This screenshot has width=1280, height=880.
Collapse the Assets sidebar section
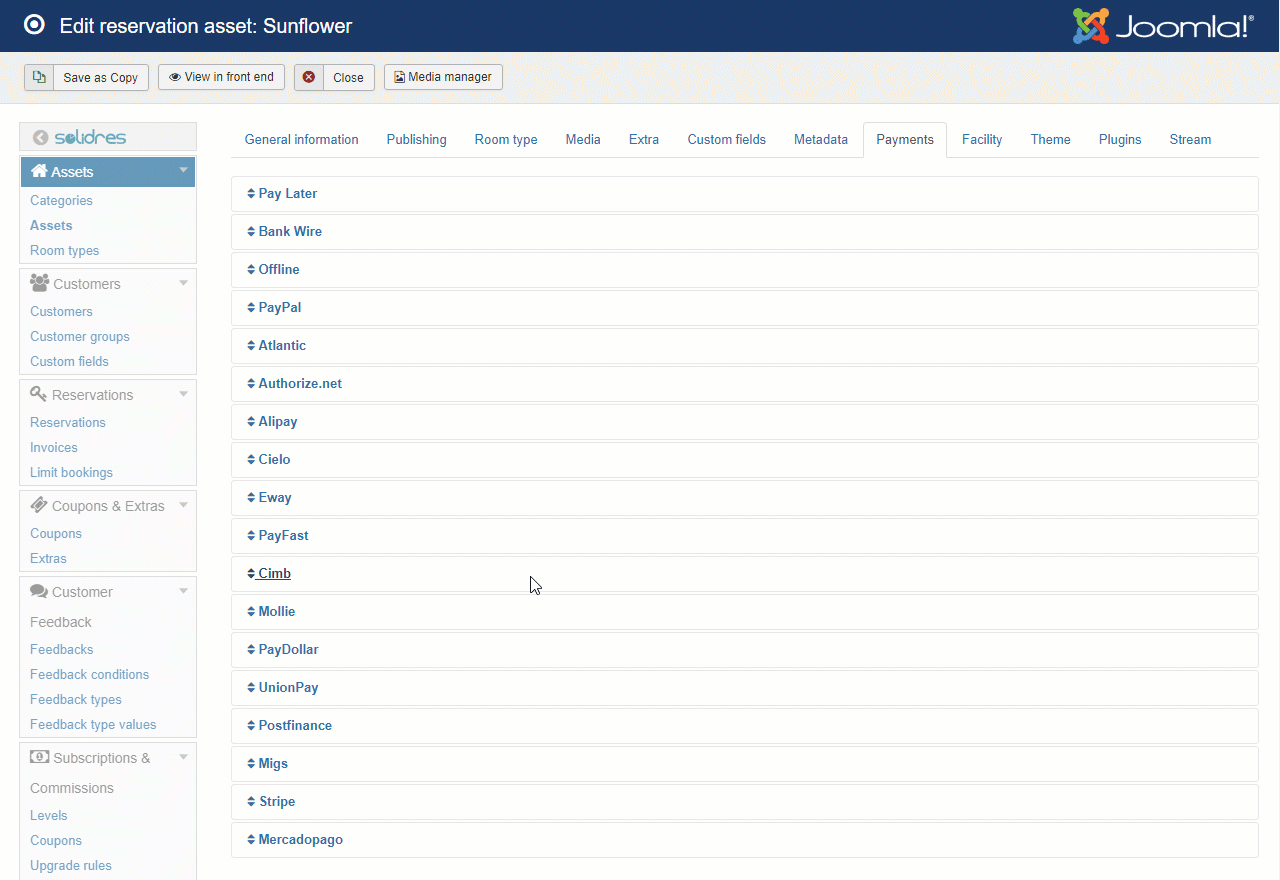tap(183, 171)
